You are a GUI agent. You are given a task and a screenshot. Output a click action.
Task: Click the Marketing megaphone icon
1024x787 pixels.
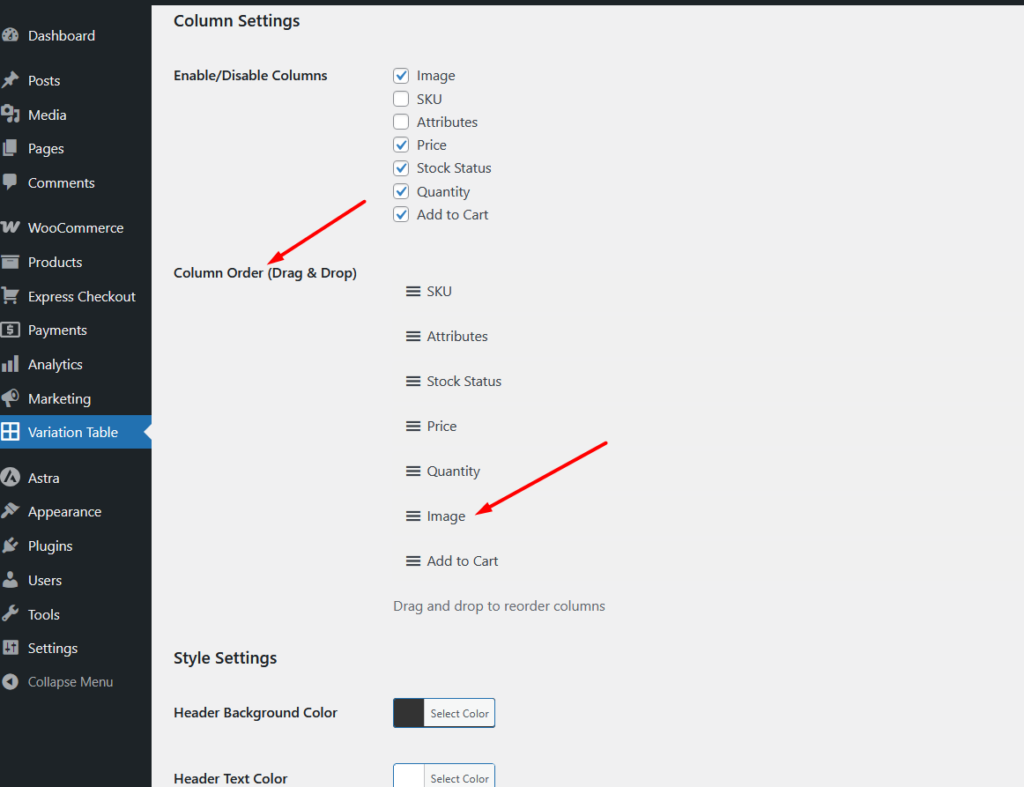tap(10, 399)
